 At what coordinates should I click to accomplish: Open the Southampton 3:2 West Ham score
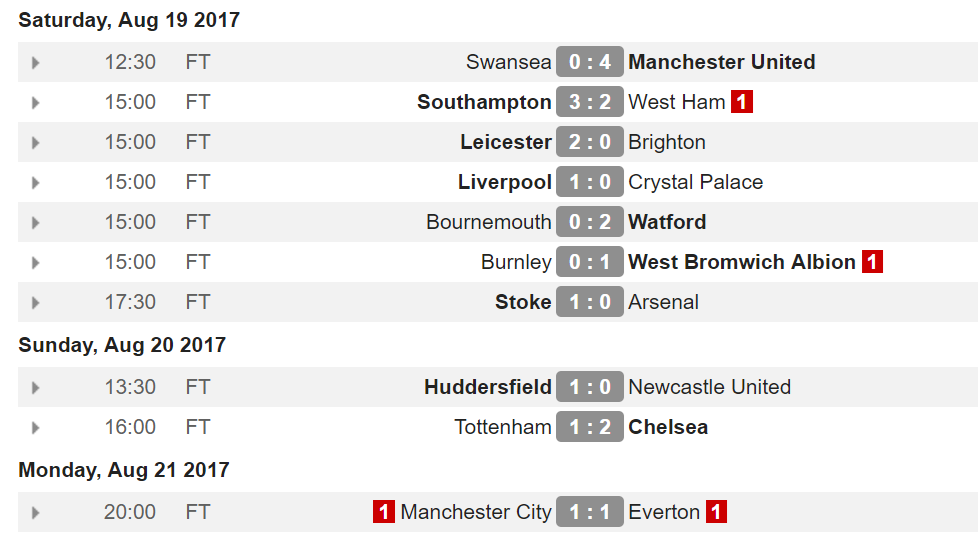pos(590,102)
